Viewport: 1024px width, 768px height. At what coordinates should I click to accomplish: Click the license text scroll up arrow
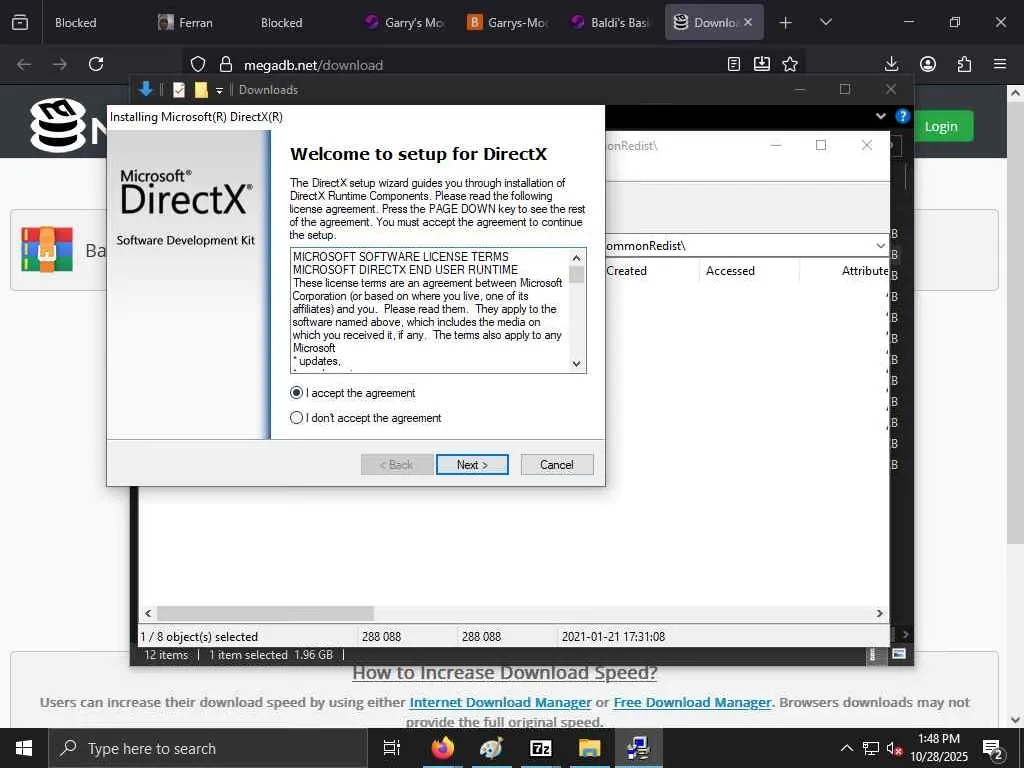click(576, 257)
